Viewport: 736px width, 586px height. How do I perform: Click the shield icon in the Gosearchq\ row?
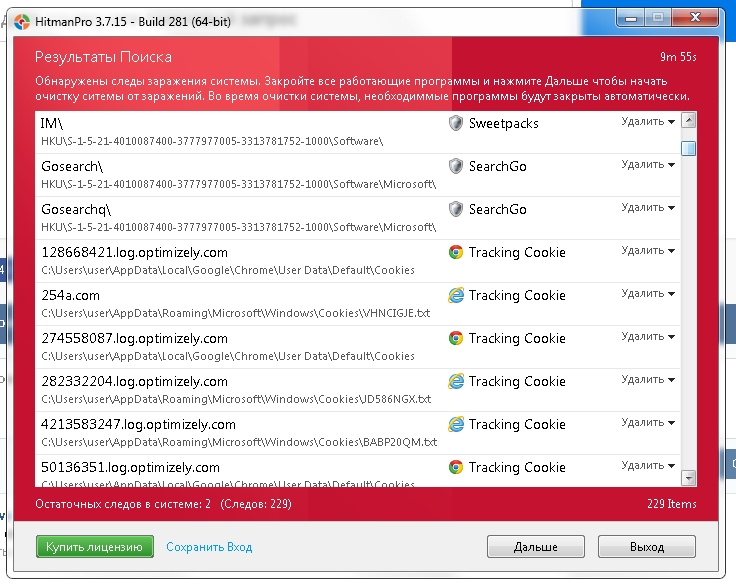tap(456, 209)
